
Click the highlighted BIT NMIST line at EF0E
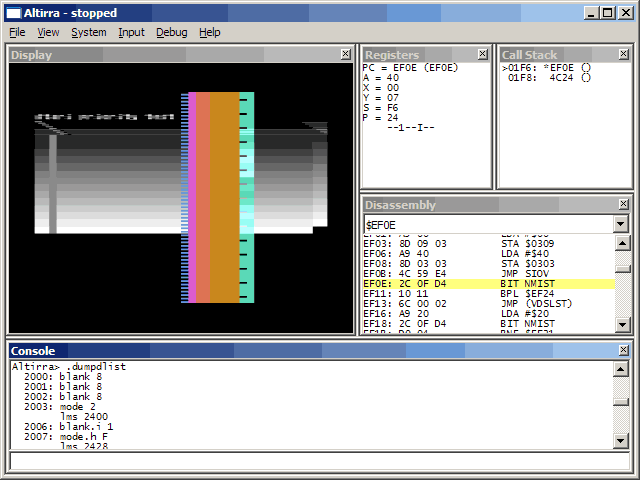(x=488, y=284)
